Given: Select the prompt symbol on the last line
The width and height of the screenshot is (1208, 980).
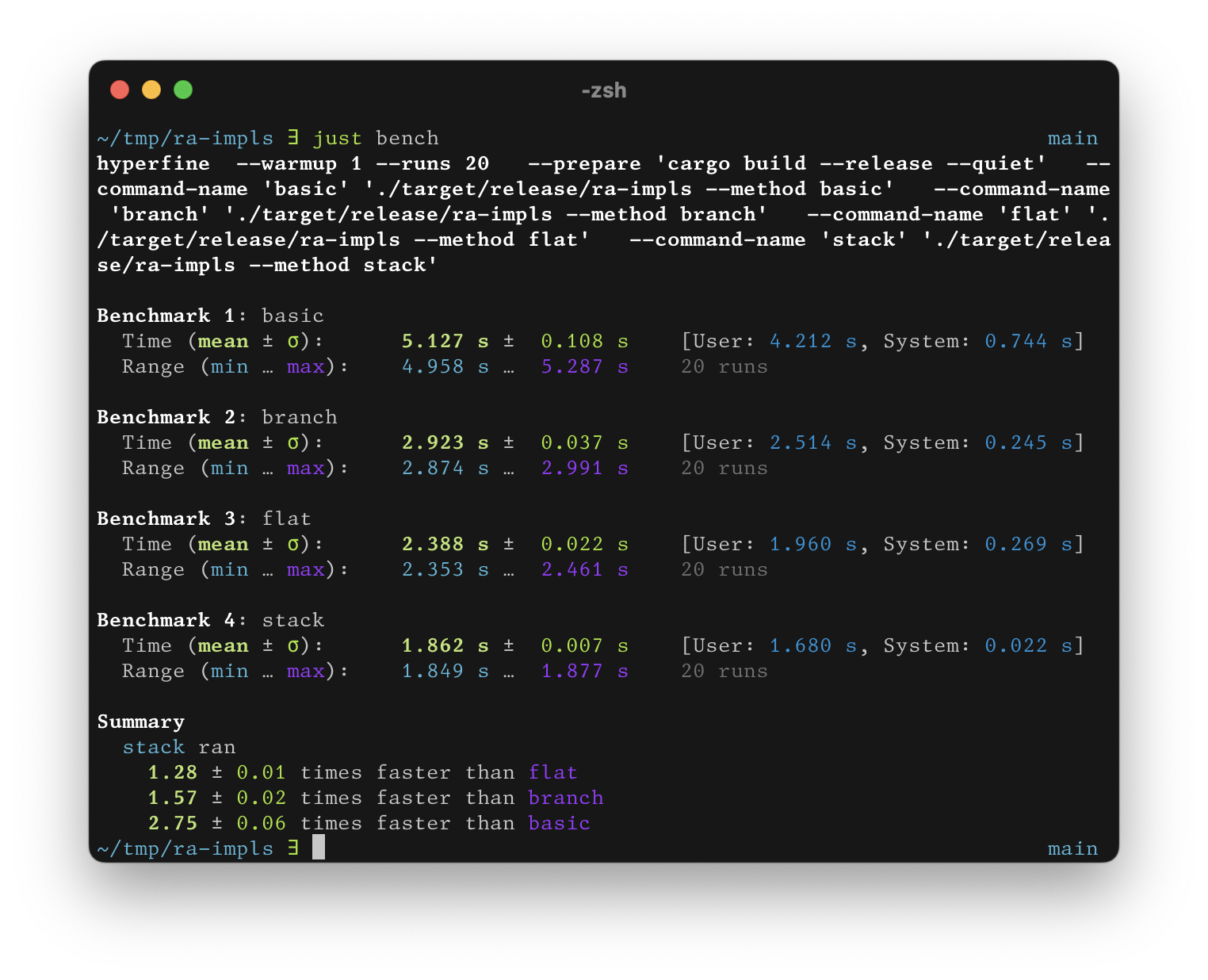Looking at the screenshot, I should 294,848.
